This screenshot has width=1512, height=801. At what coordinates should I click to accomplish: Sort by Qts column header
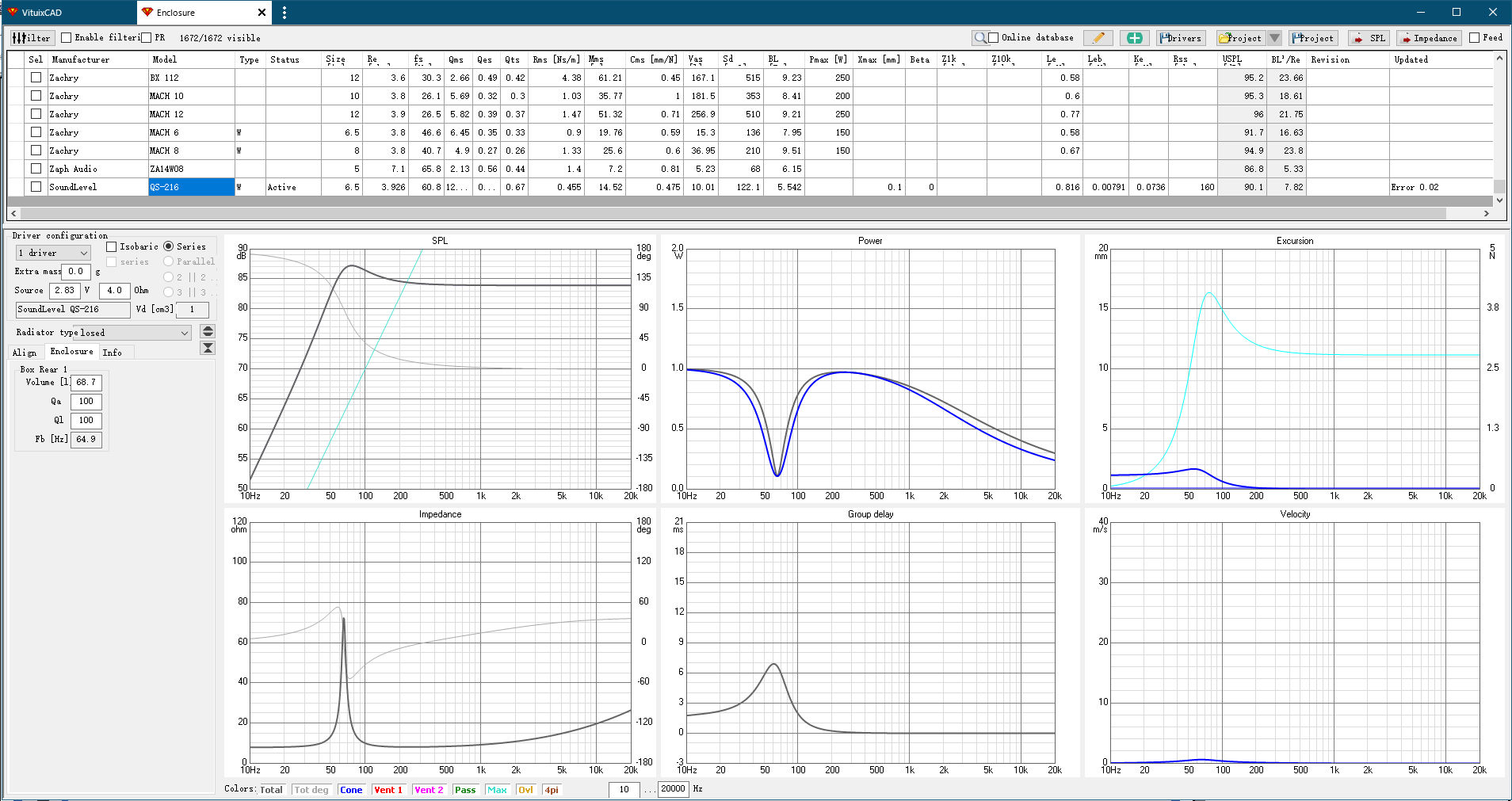click(x=514, y=59)
